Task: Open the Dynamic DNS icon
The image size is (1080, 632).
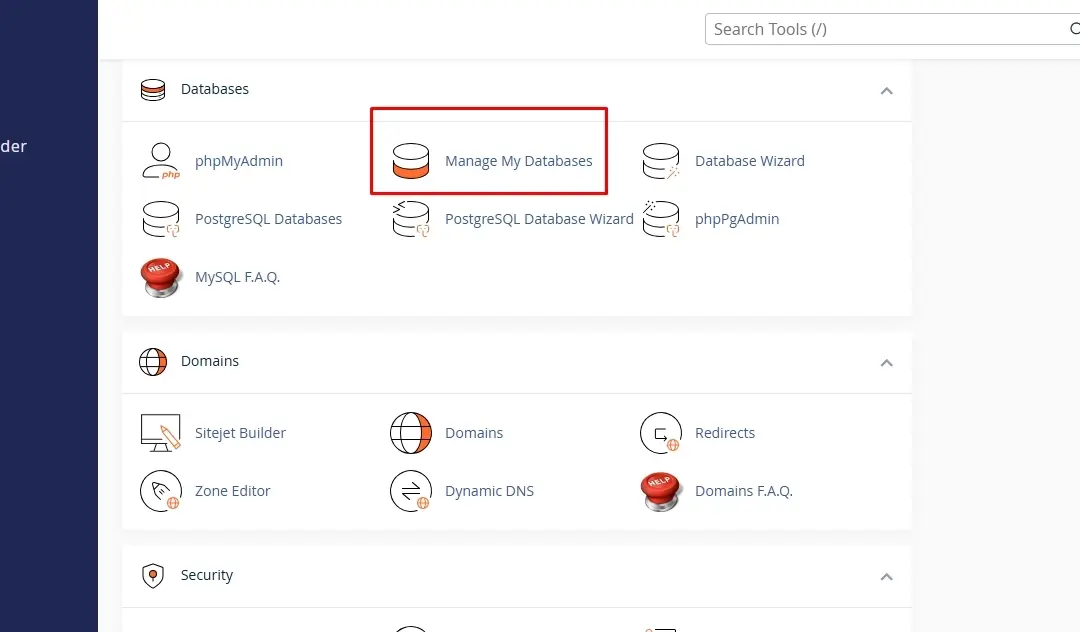Action: (x=411, y=491)
